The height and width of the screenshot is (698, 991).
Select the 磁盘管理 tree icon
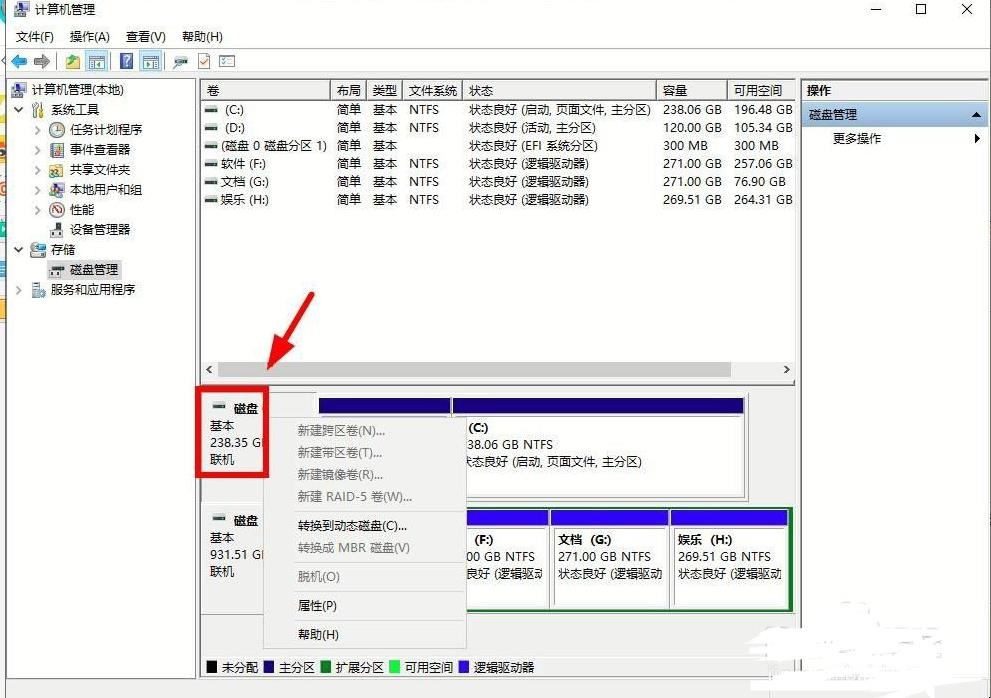(x=57, y=271)
